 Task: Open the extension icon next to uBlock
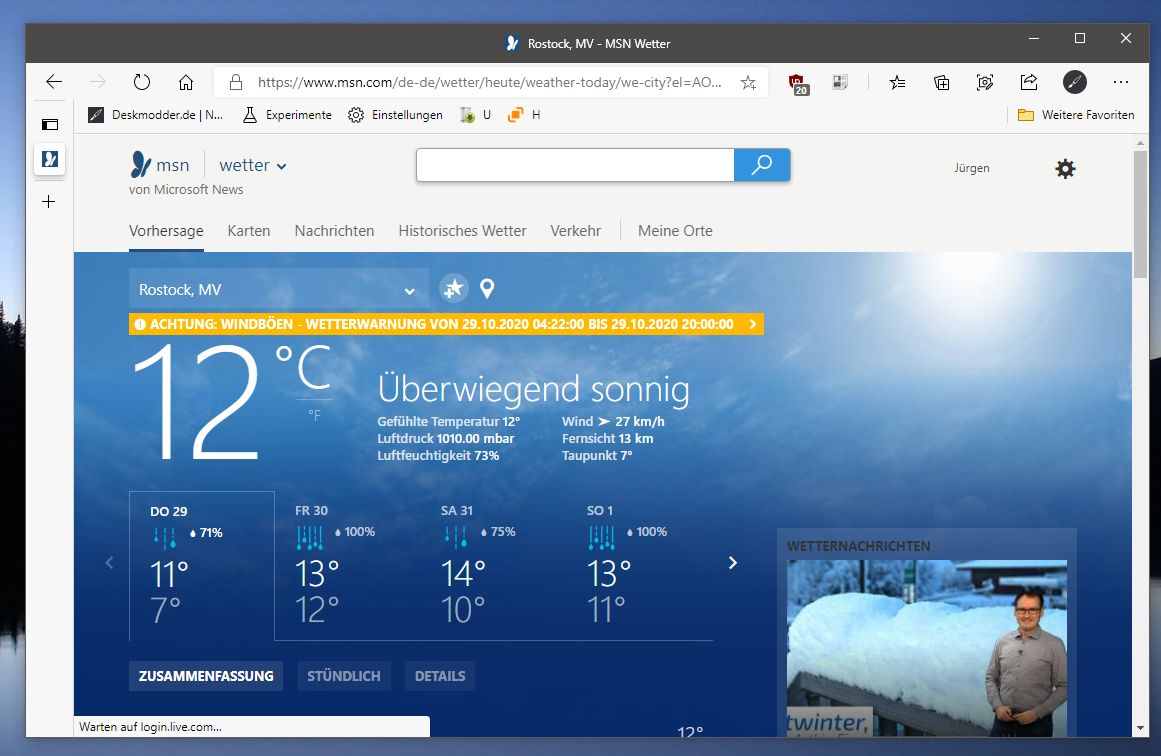tap(840, 82)
